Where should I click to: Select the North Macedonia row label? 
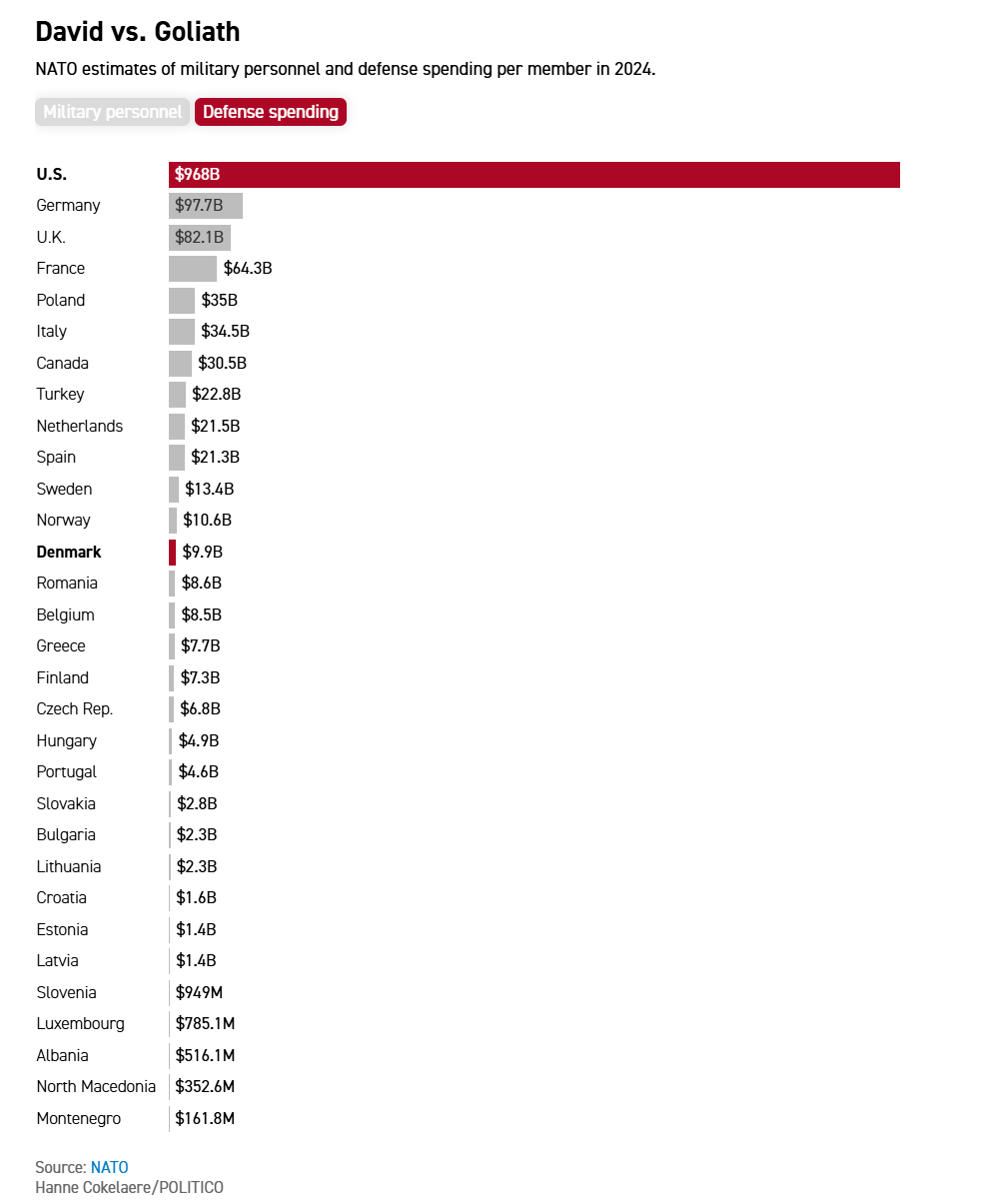coord(96,1086)
